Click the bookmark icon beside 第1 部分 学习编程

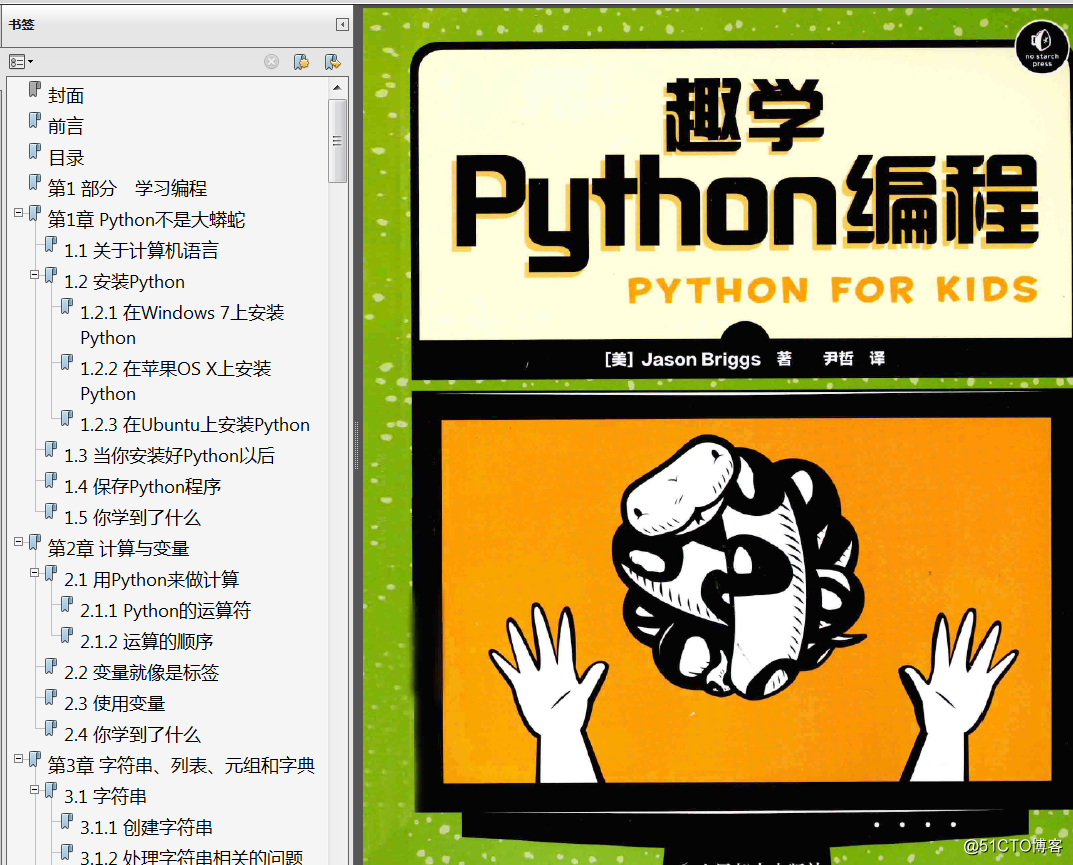coord(35,182)
